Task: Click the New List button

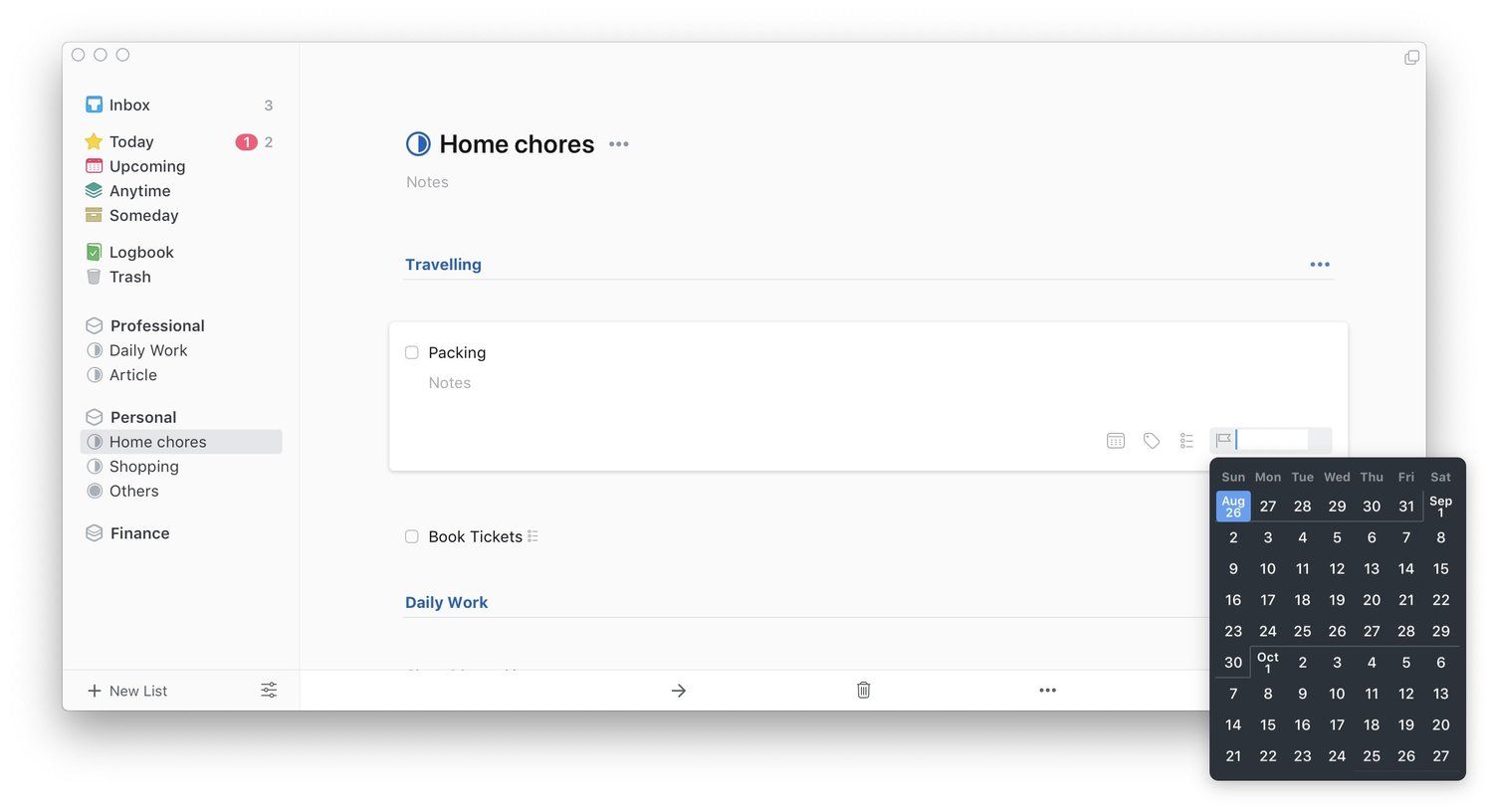Action: click(127, 691)
